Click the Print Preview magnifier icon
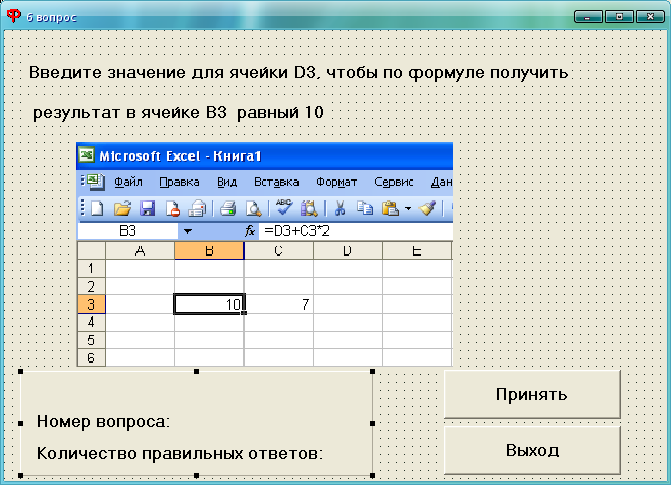The width and height of the screenshot is (671, 485). (253, 208)
